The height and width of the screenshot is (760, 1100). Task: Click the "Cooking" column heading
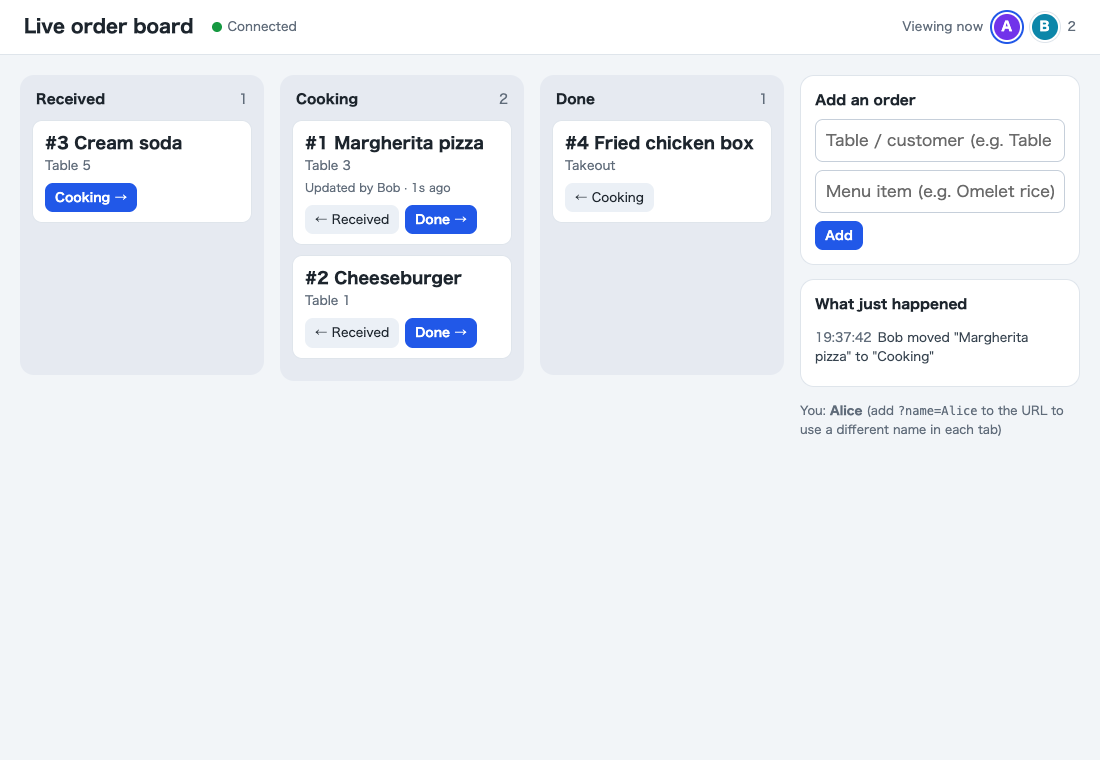pyautogui.click(x=327, y=99)
